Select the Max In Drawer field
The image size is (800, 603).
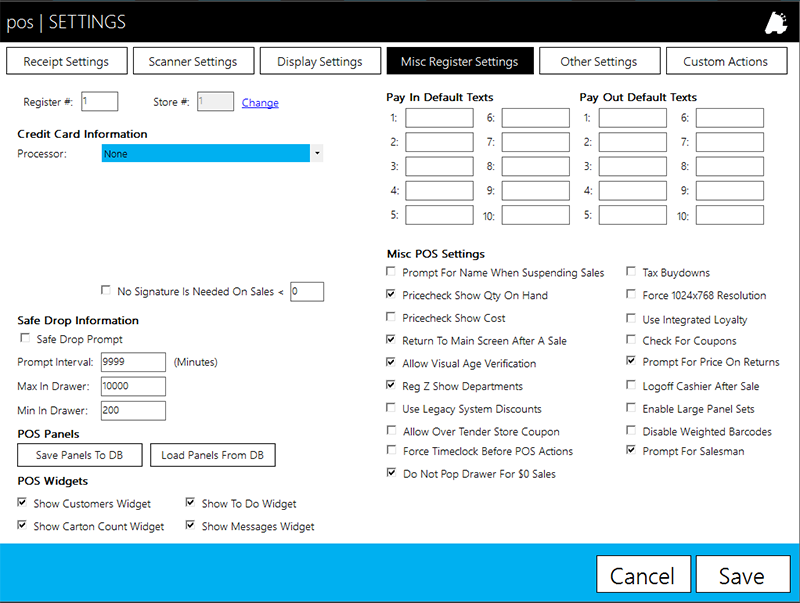[x=133, y=386]
